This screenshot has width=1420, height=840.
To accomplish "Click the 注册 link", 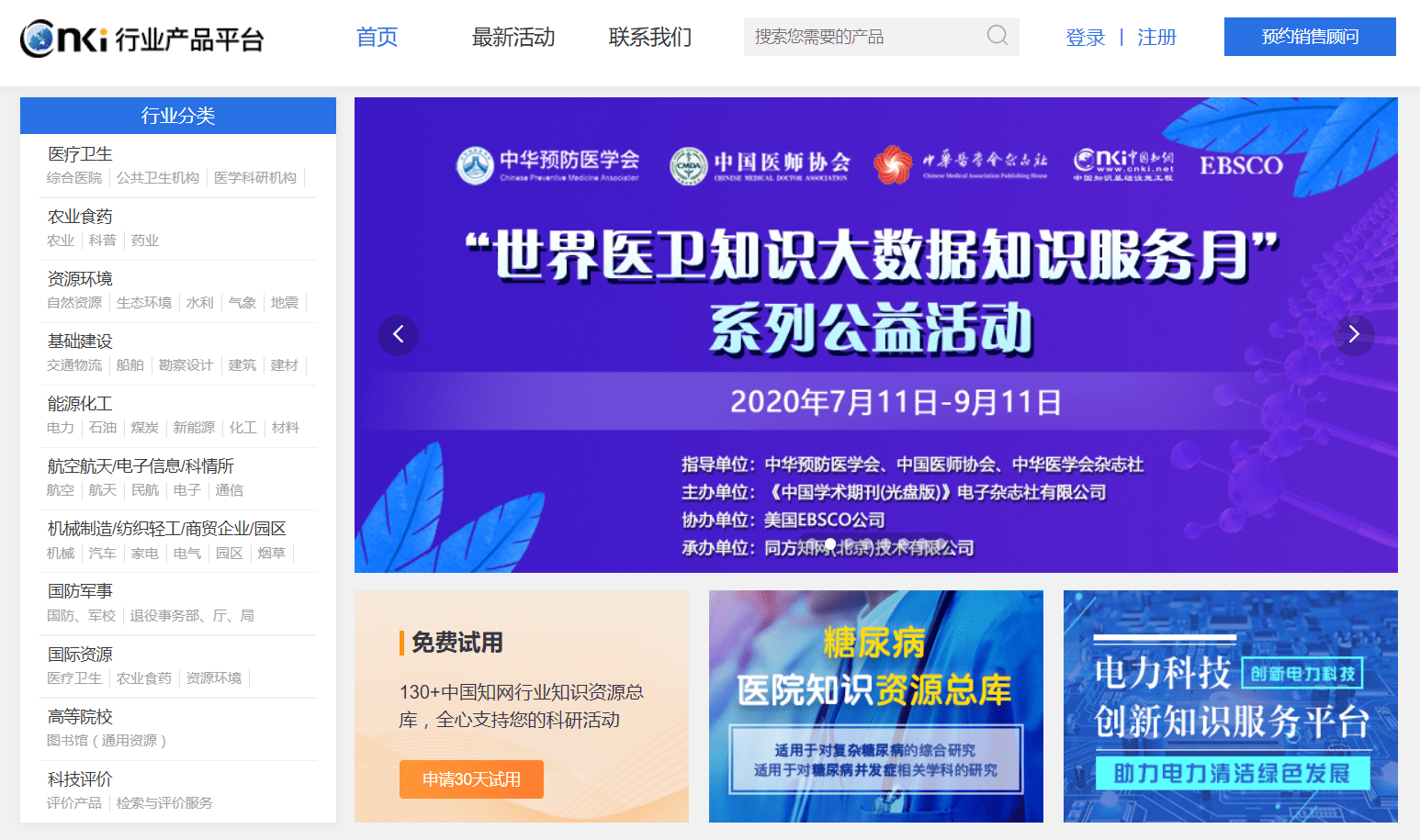I will (x=1156, y=38).
